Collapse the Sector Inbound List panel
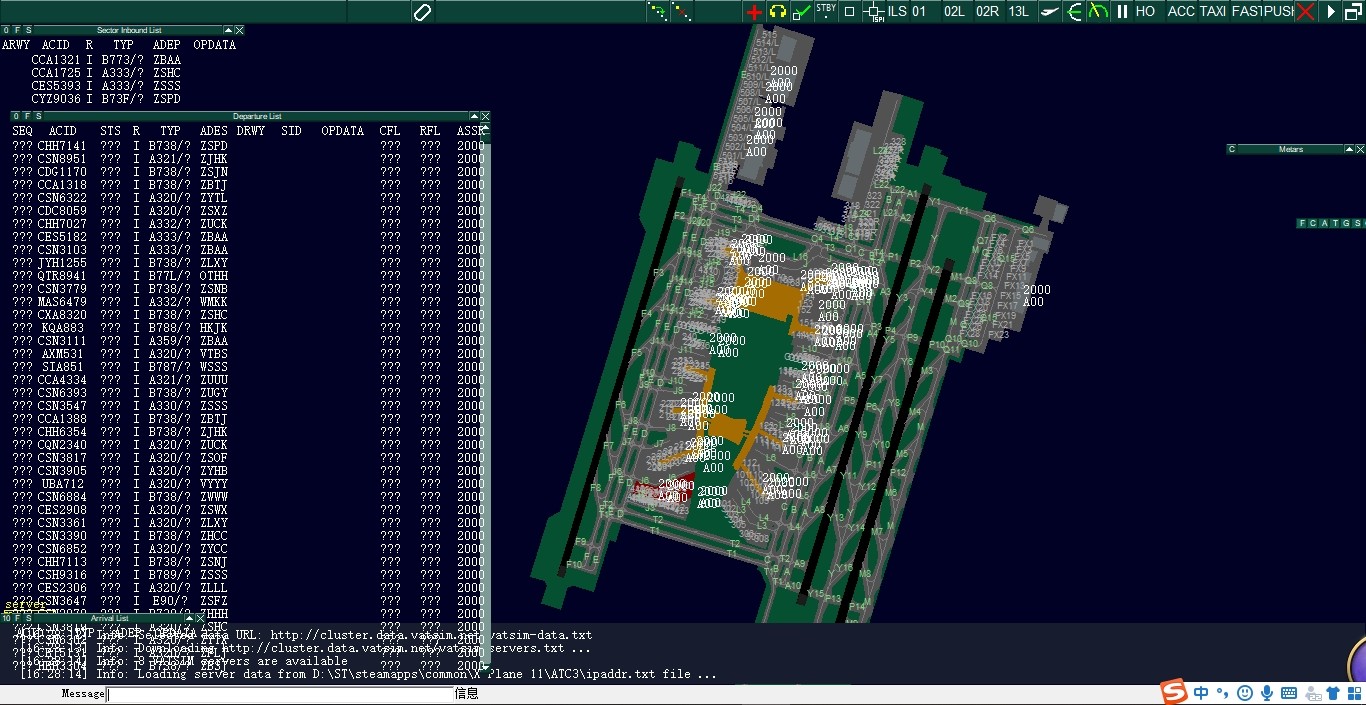The height and width of the screenshot is (705, 1366). coord(228,31)
